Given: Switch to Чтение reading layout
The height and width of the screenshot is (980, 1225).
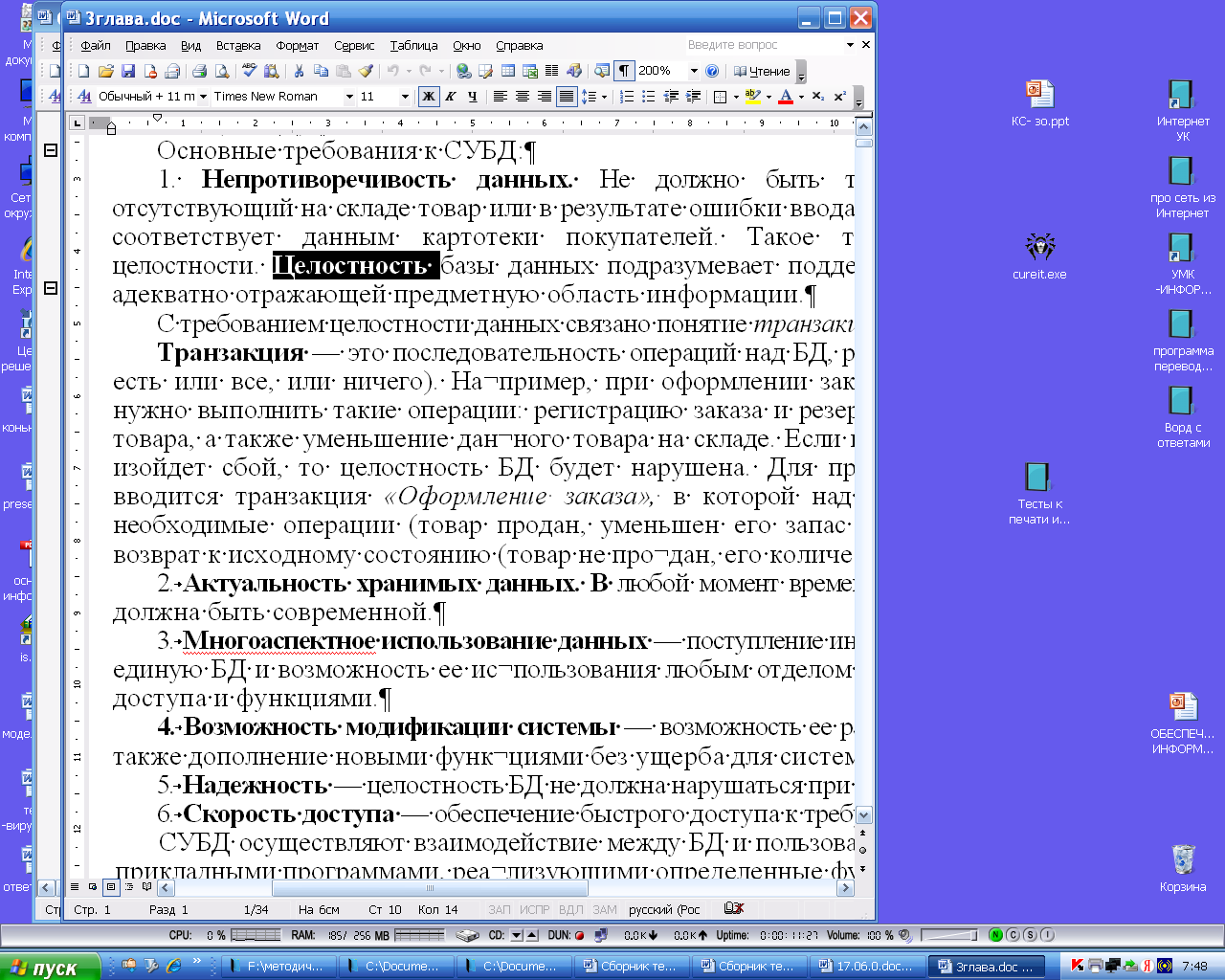Looking at the screenshot, I should click(x=762, y=71).
